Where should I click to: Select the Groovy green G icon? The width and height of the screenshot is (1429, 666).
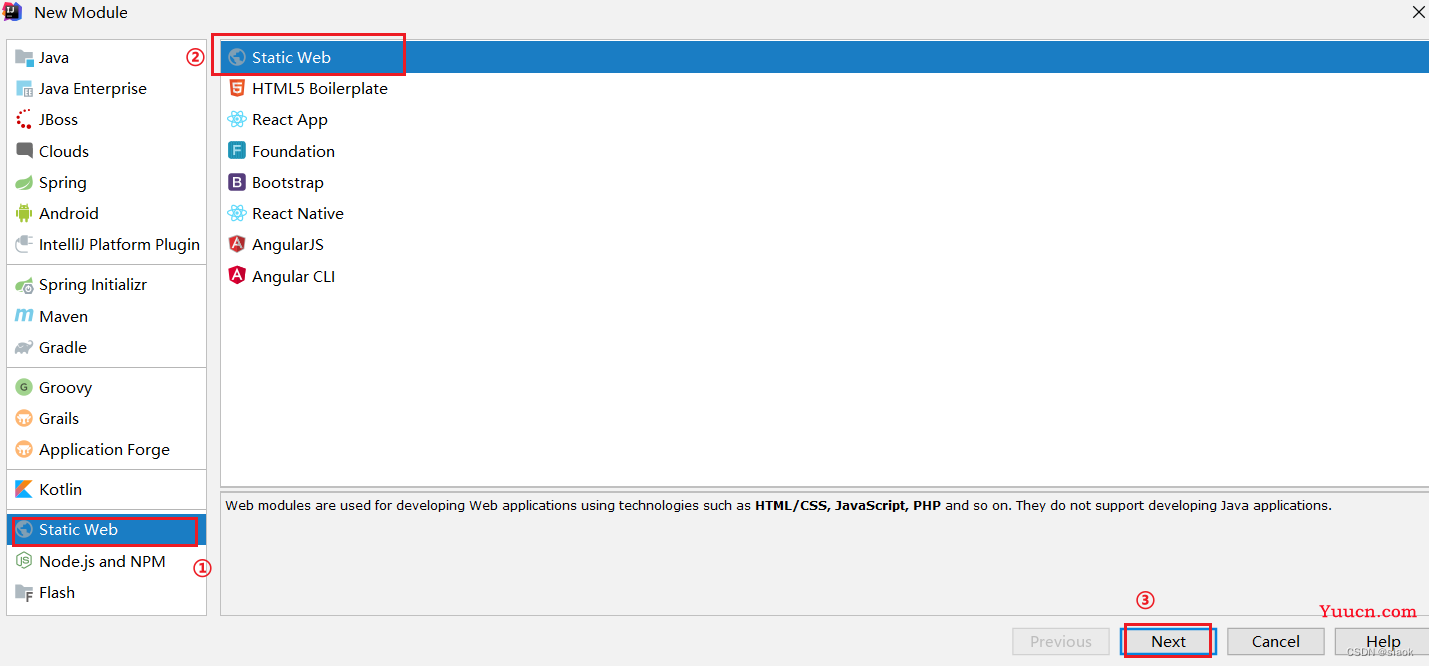[x=24, y=387]
